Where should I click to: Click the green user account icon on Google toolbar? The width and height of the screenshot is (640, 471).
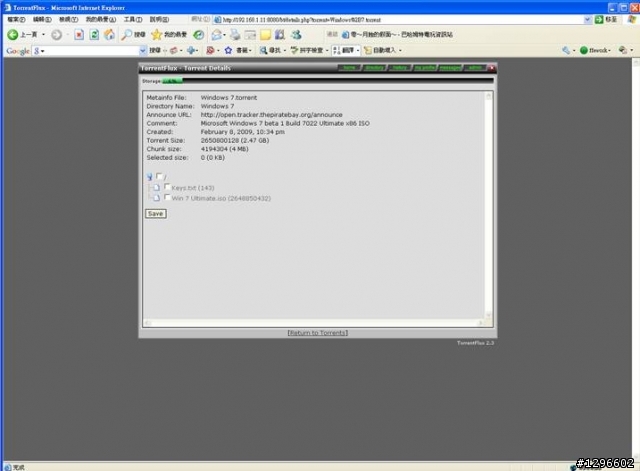[584, 50]
